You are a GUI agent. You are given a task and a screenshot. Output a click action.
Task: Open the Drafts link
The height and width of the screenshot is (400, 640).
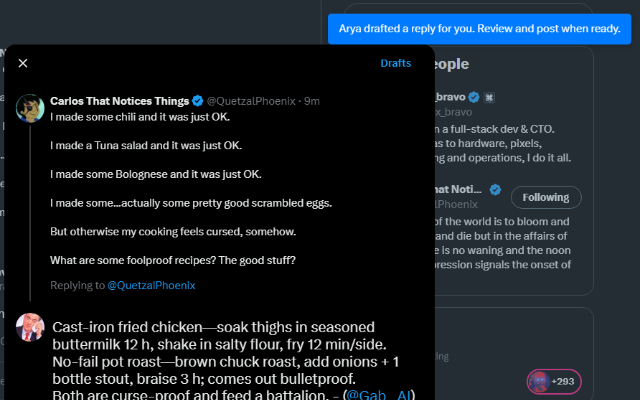(395, 63)
